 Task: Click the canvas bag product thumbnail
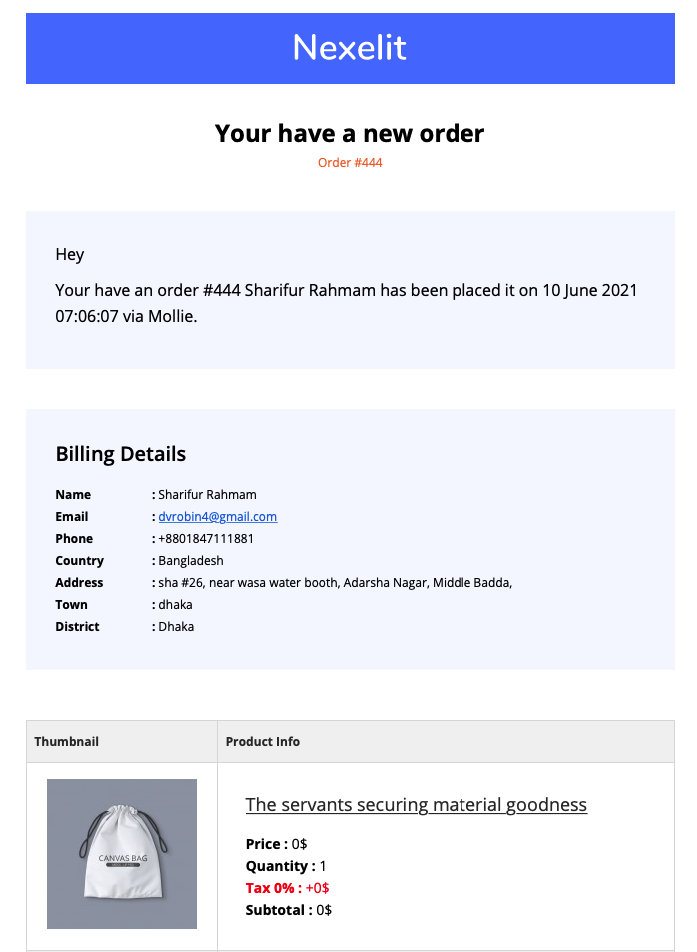point(122,854)
